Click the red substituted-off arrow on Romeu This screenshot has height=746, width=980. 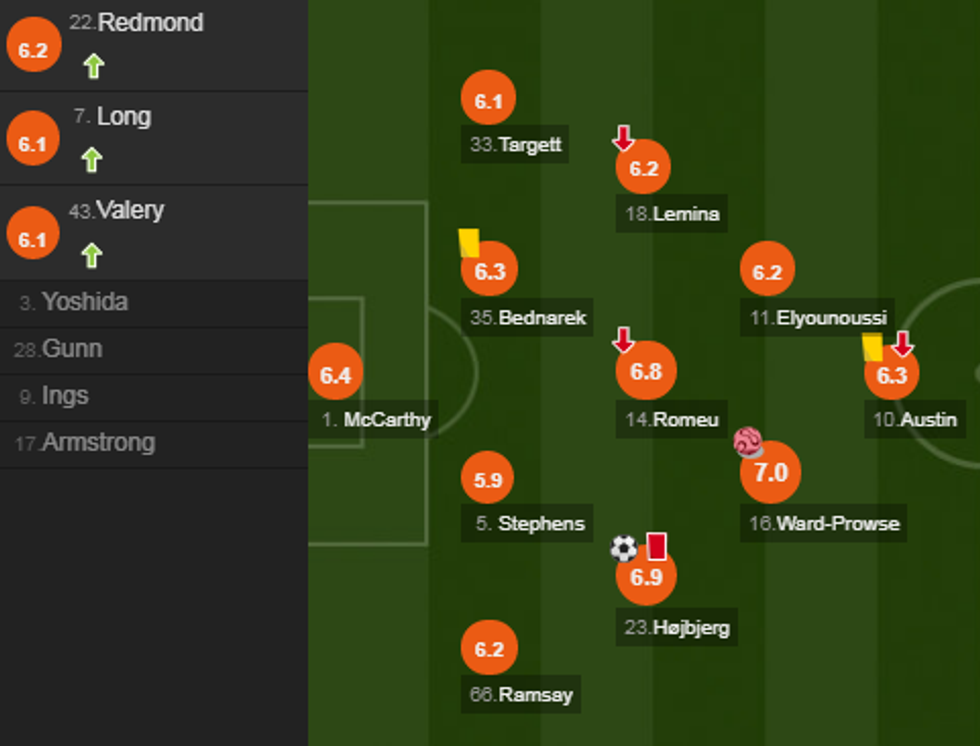click(623, 340)
